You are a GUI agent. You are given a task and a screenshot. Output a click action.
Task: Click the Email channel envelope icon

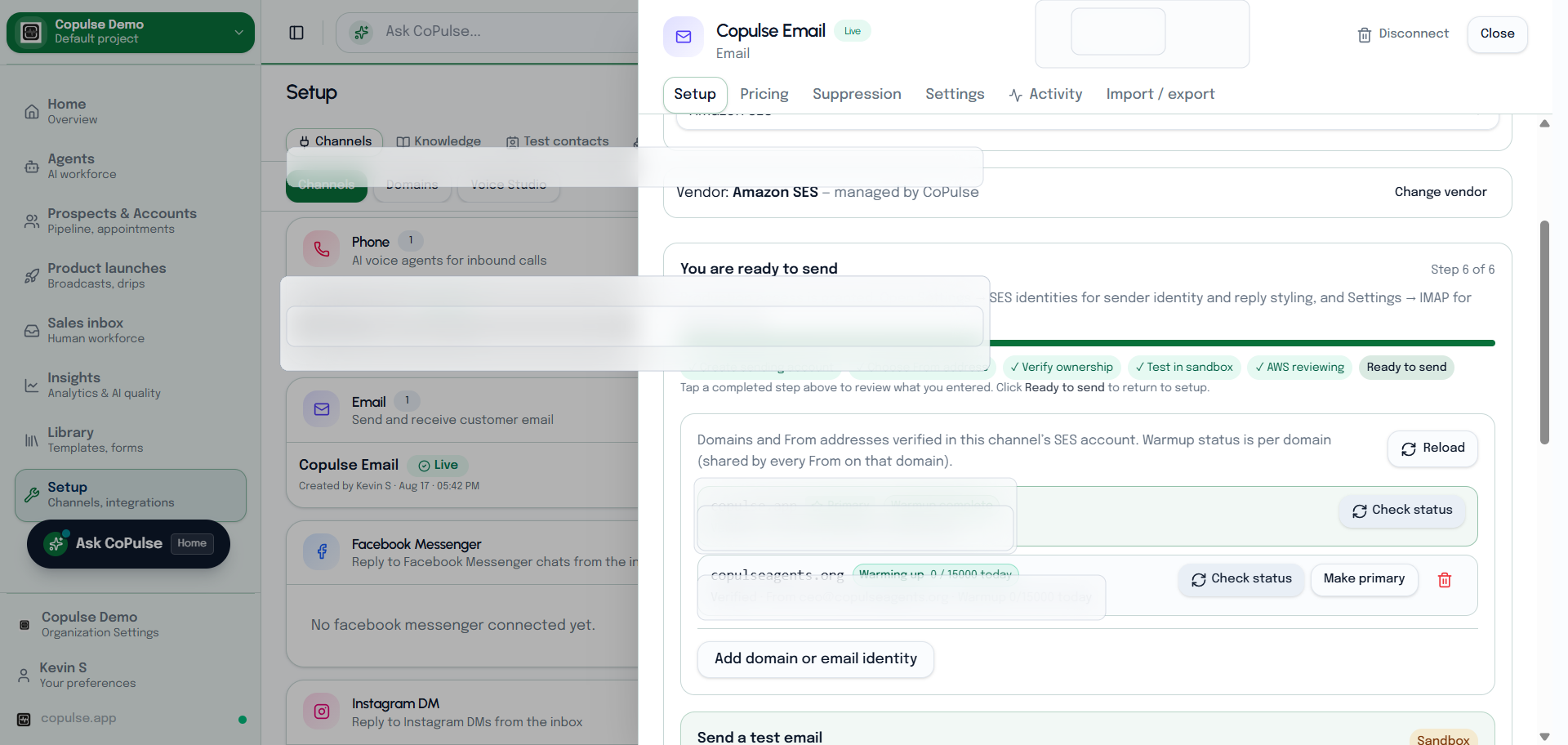(322, 409)
